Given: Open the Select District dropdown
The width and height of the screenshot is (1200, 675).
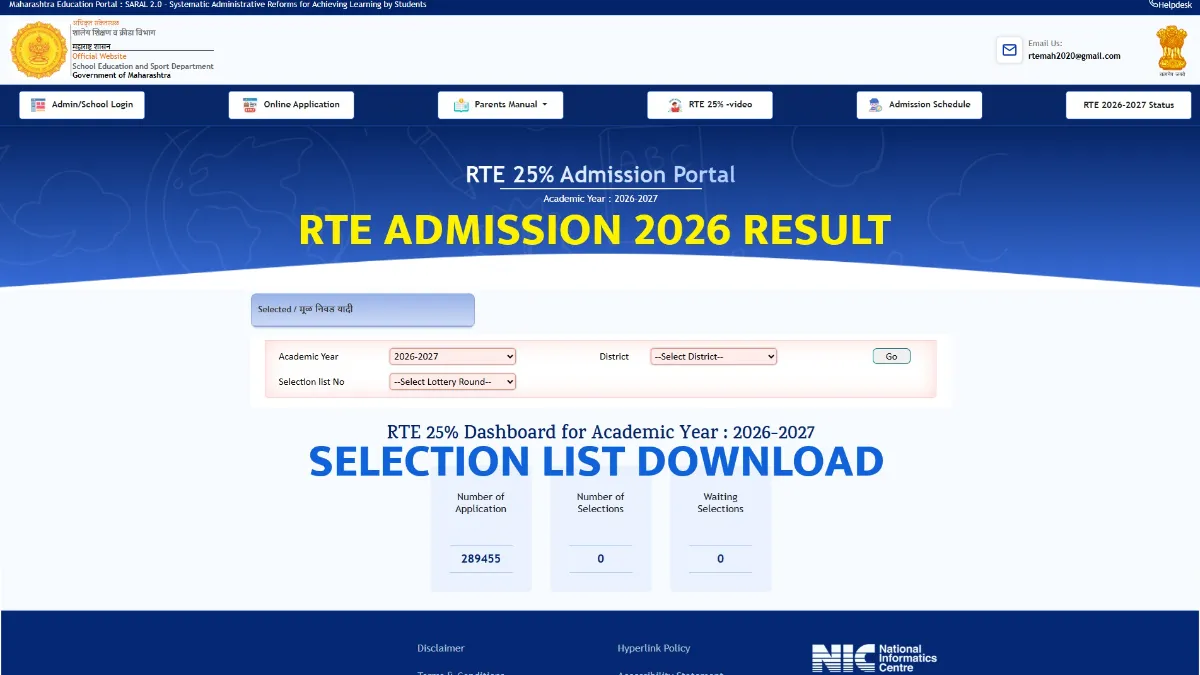Looking at the screenshot, I should point(712,356).
